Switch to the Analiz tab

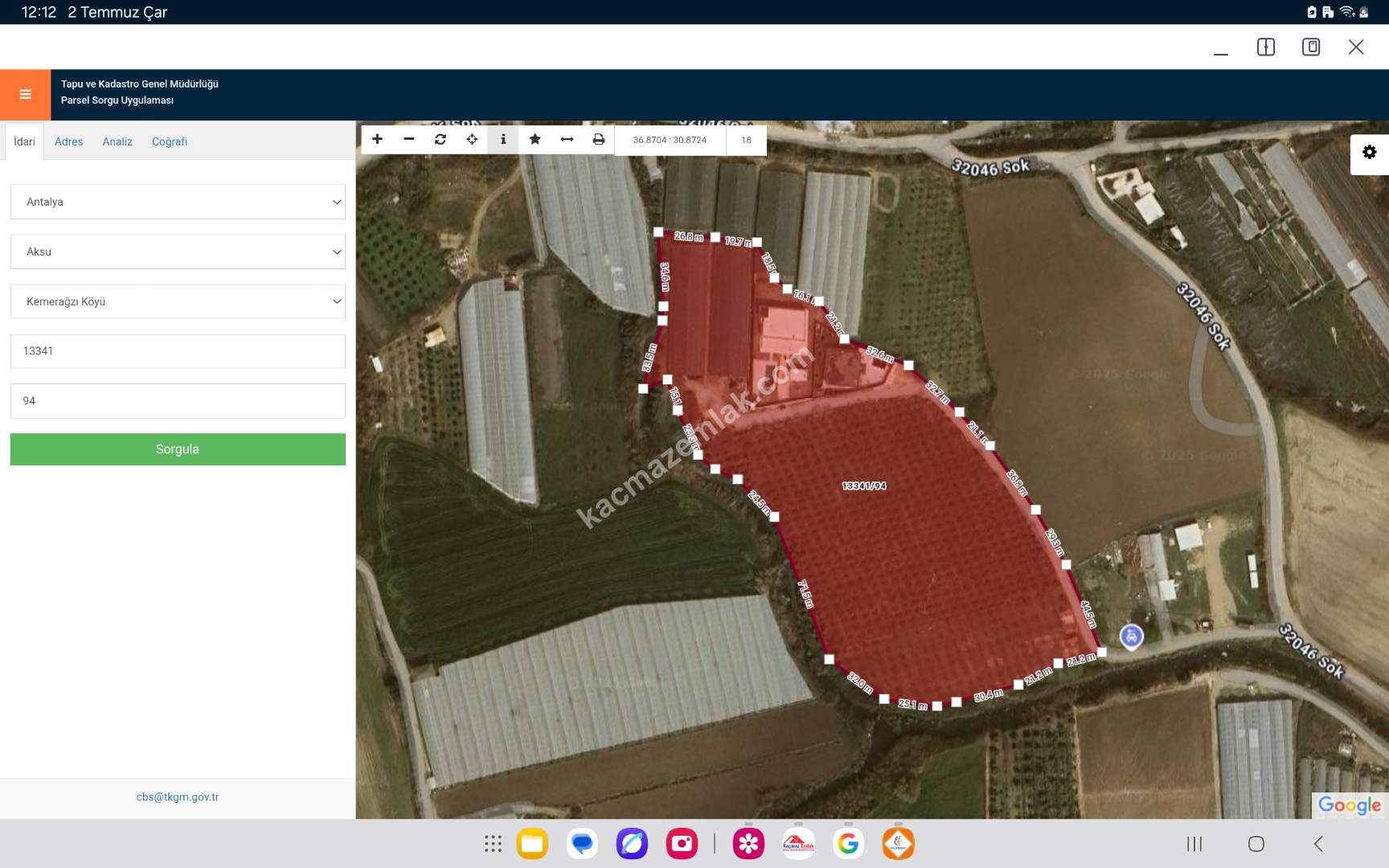(x=117, y=141)
